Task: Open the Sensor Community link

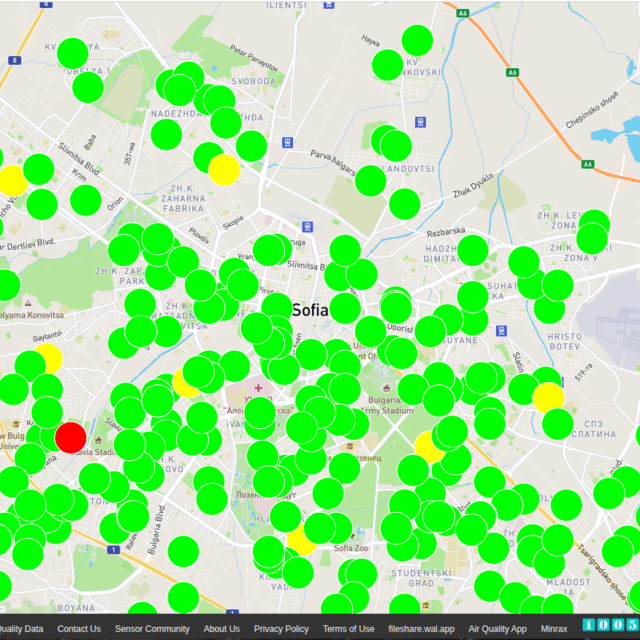Action: click(152, 629)
